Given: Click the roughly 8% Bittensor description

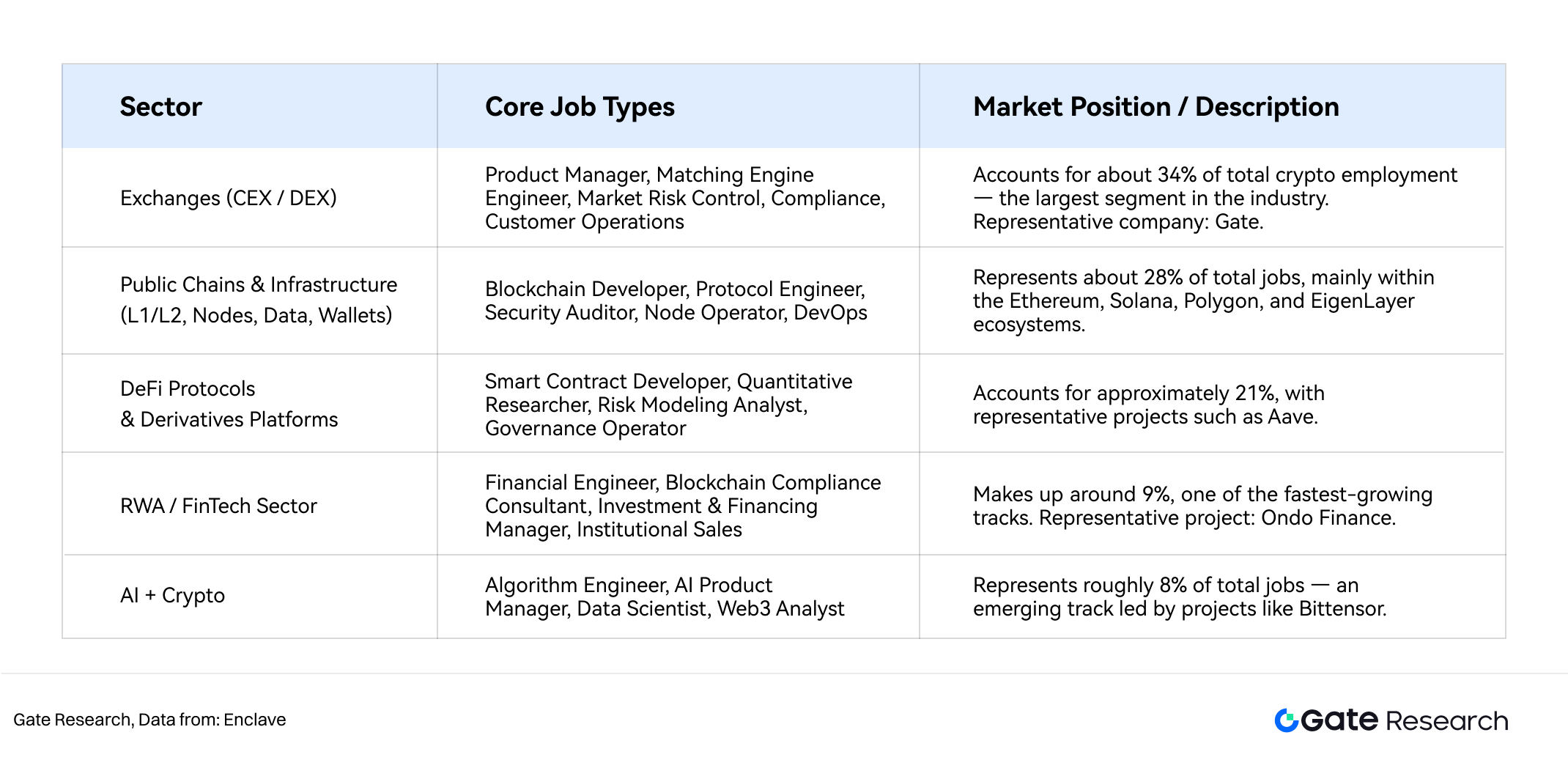Looking at the screenshot, I should click(x=1179, y=597).
